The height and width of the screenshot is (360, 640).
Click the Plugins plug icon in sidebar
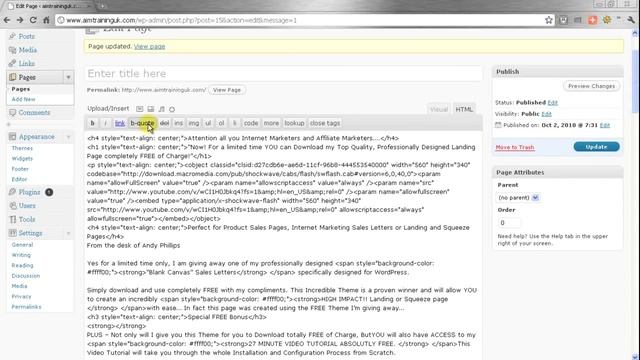(12, 192)
